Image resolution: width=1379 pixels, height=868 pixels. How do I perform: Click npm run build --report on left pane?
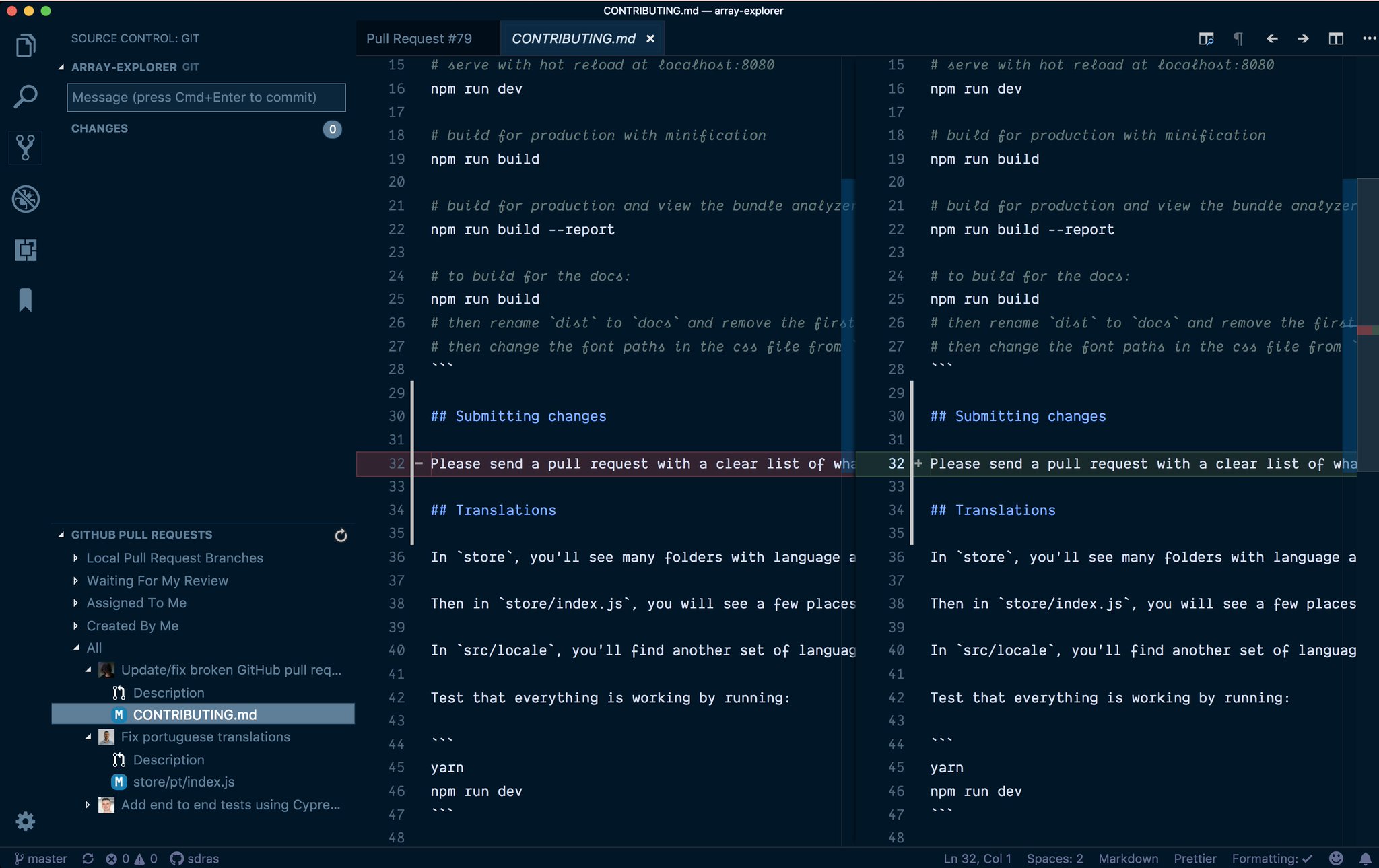523,230
